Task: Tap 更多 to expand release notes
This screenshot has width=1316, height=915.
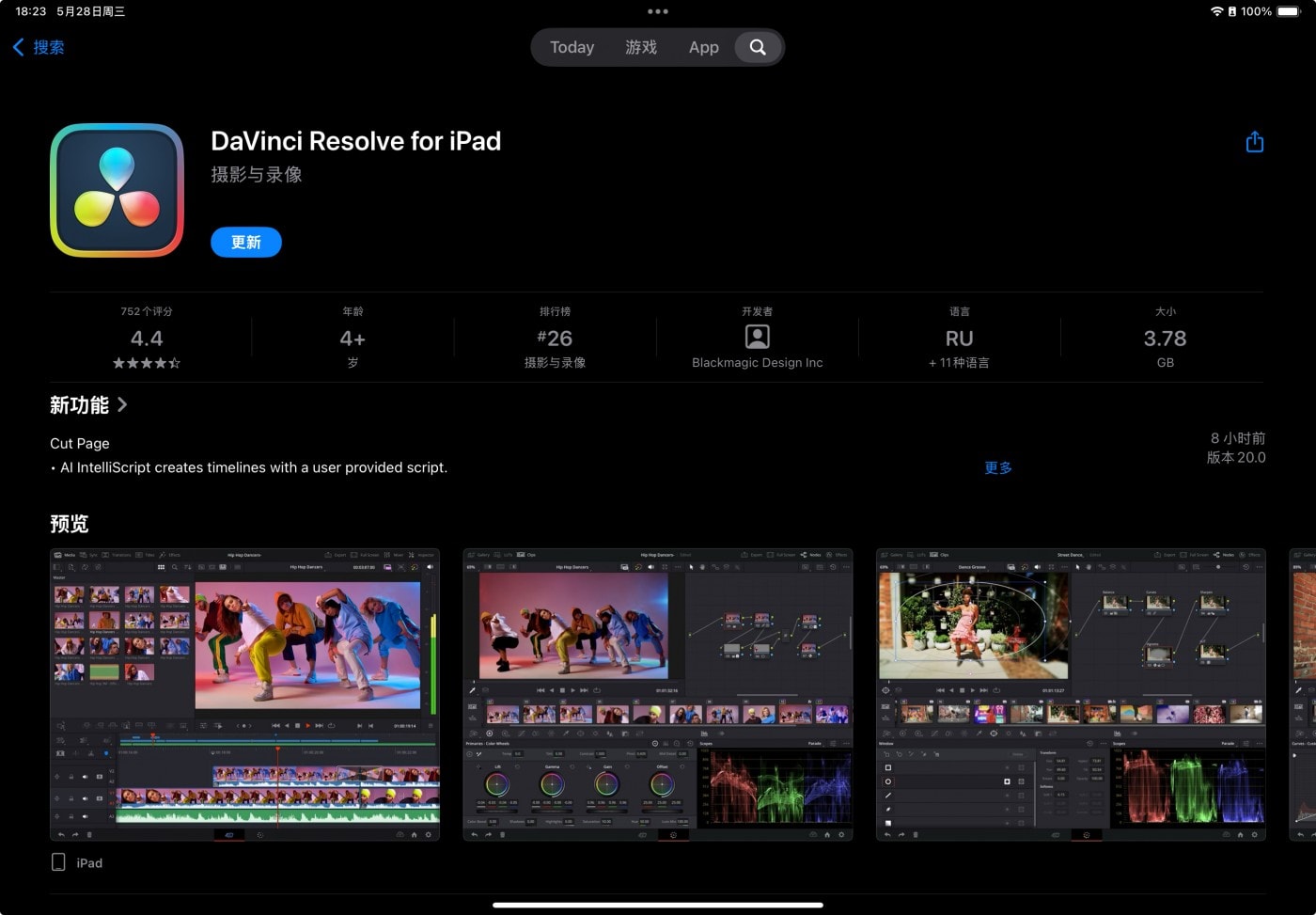Action: [x=998, y=467]
